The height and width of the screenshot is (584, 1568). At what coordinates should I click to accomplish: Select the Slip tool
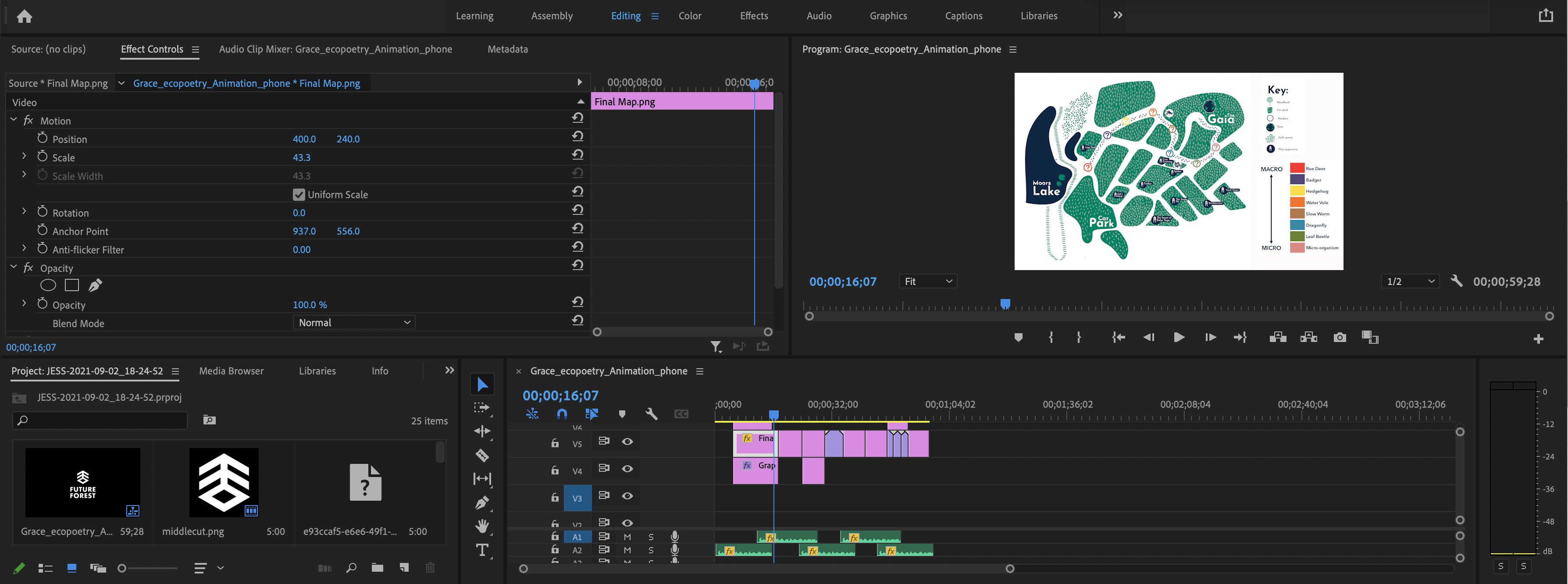tap(482, 479)
